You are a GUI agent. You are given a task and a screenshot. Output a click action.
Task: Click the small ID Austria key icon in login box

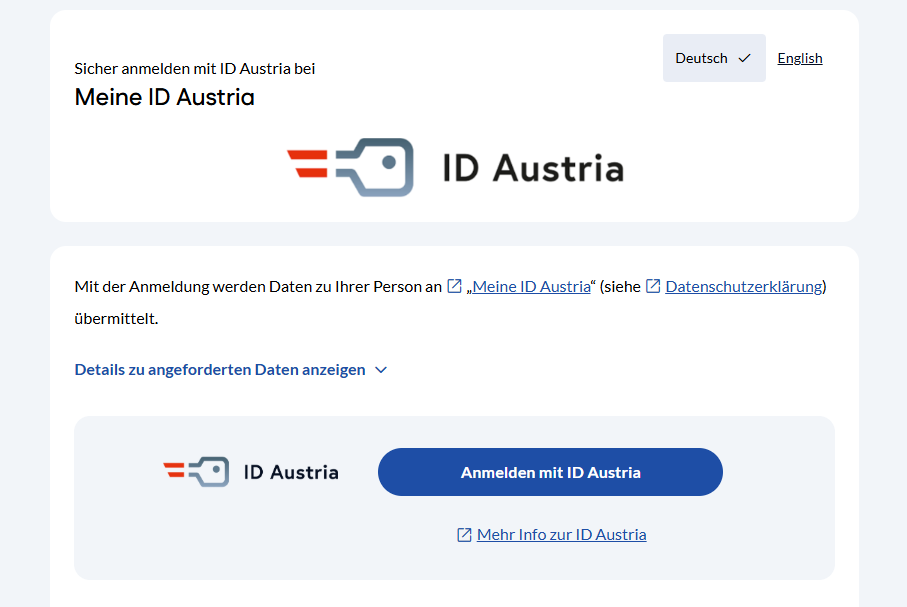pyautogui.click(x=210, y=472)
